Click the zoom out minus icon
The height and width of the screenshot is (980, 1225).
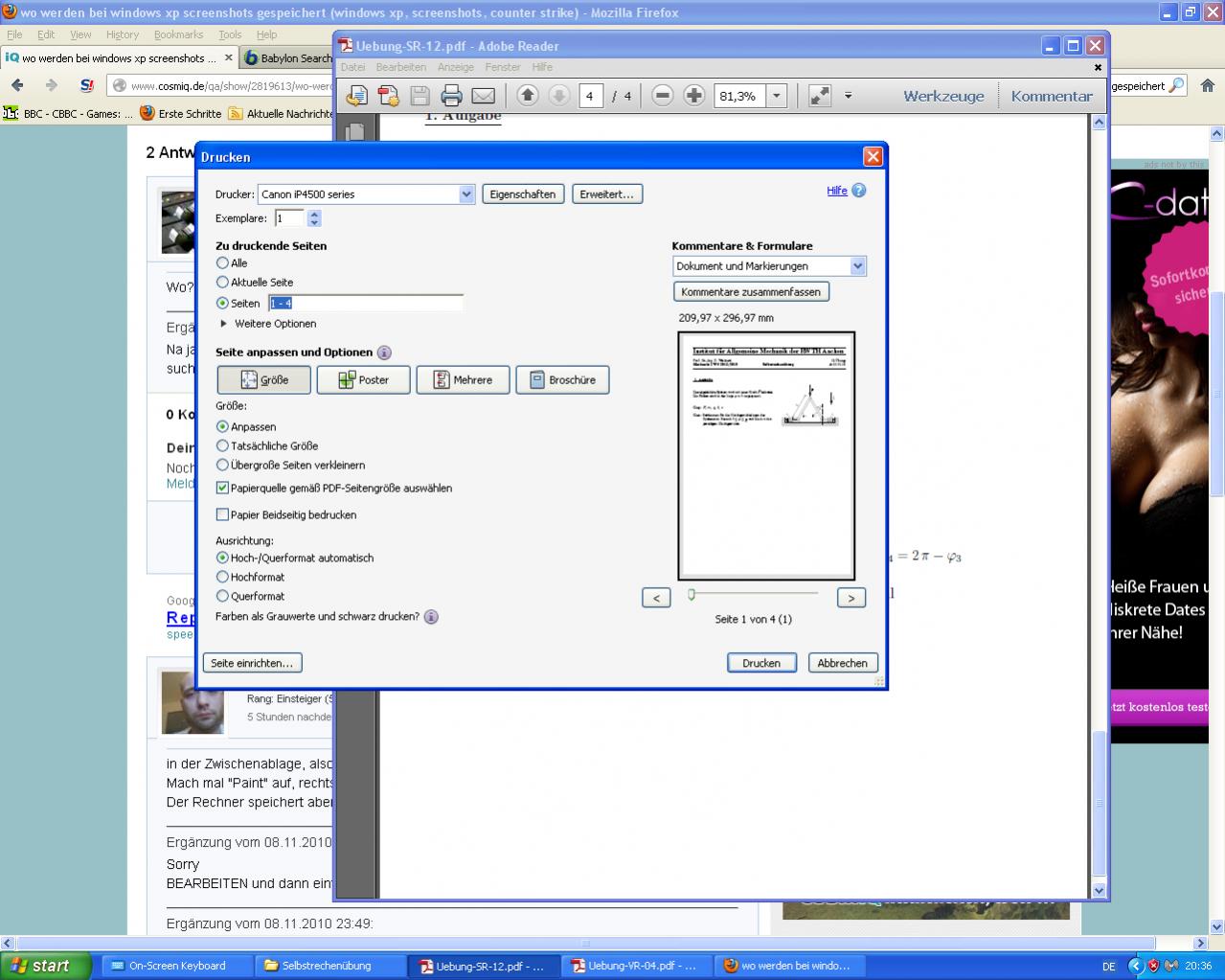[x=662, y=95]
